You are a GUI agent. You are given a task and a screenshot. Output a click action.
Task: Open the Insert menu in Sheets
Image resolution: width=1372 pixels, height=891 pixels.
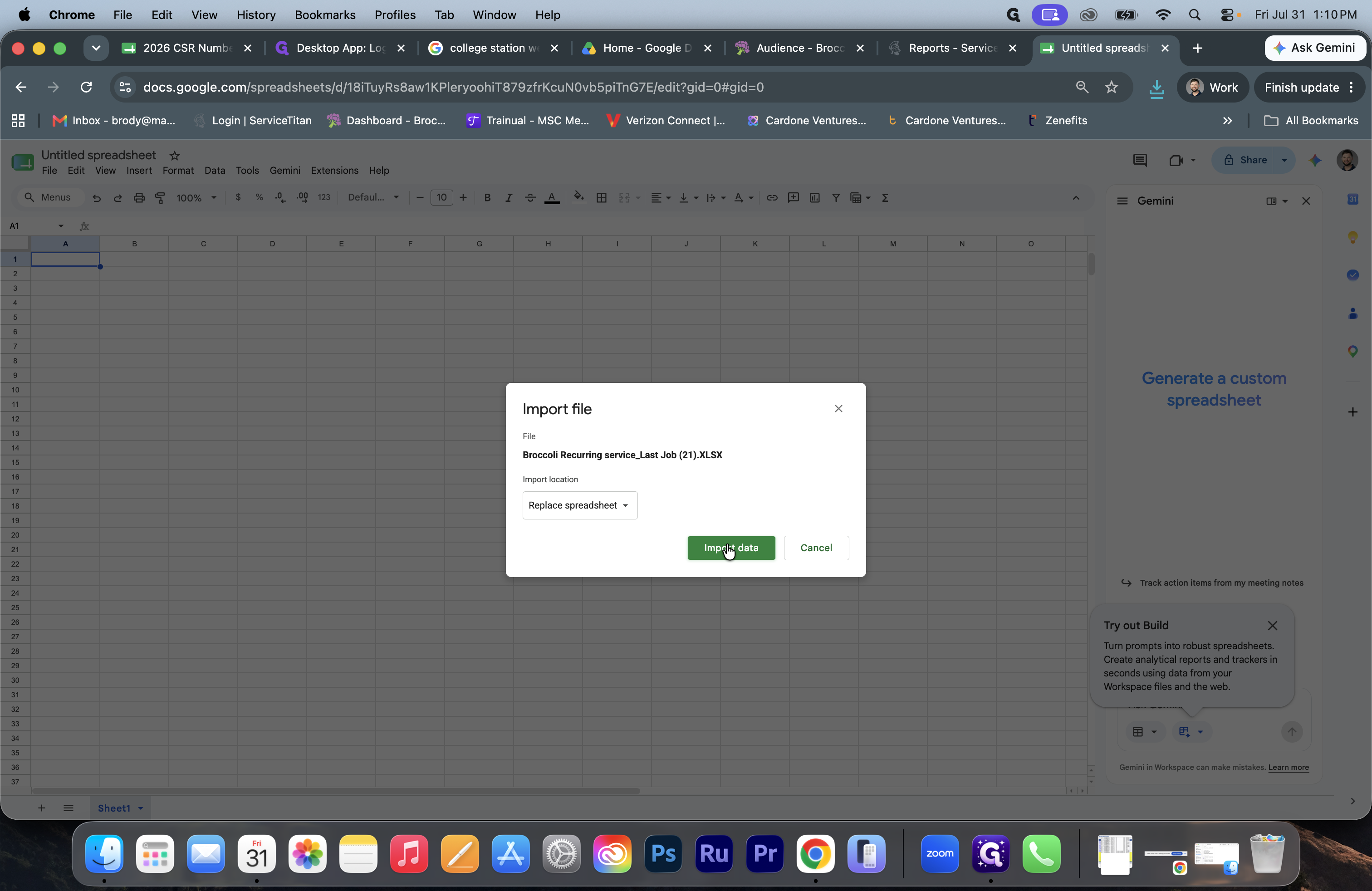pos(139,171)
